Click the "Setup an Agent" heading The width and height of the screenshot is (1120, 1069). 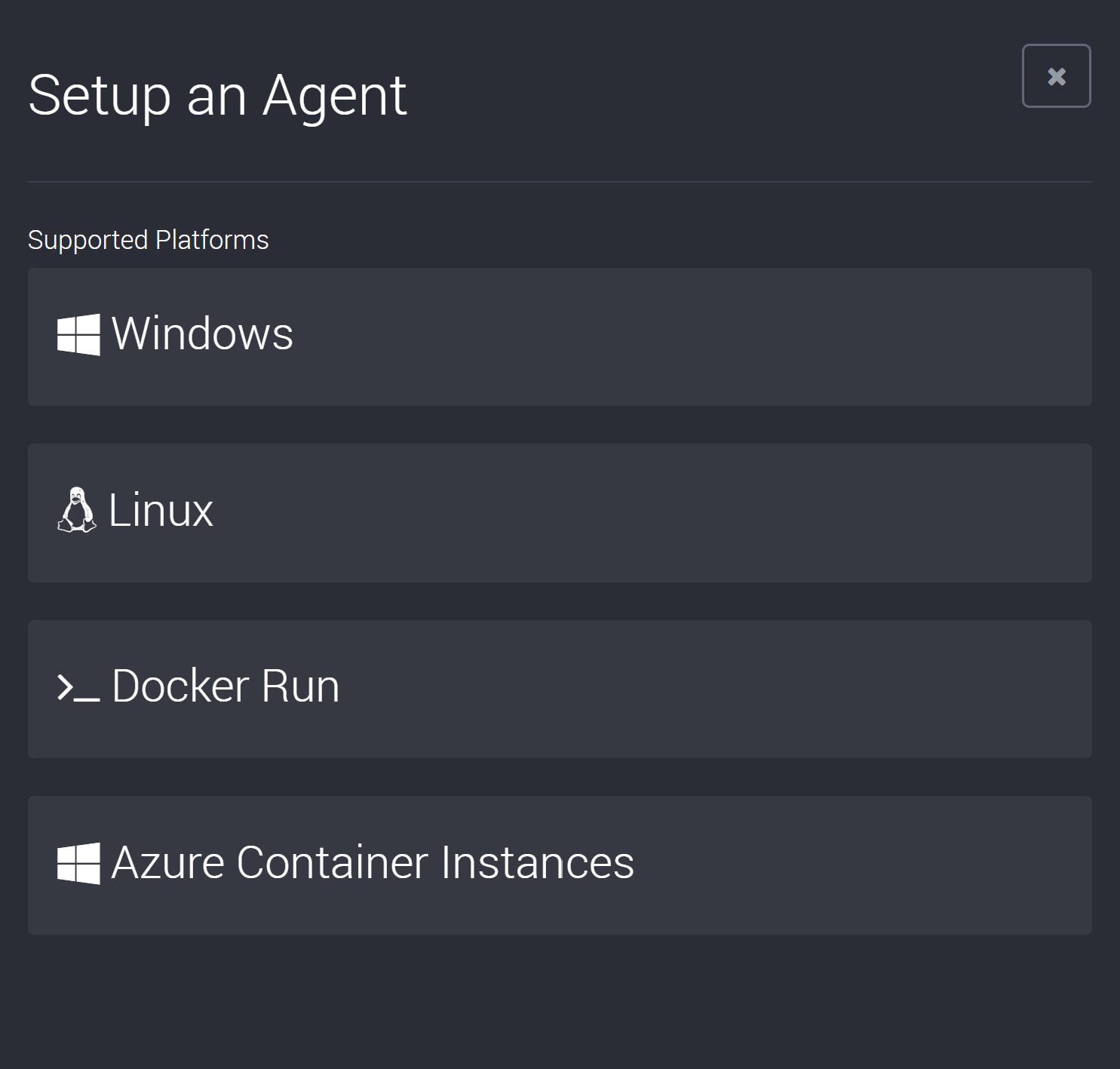[x=217, y=97]
